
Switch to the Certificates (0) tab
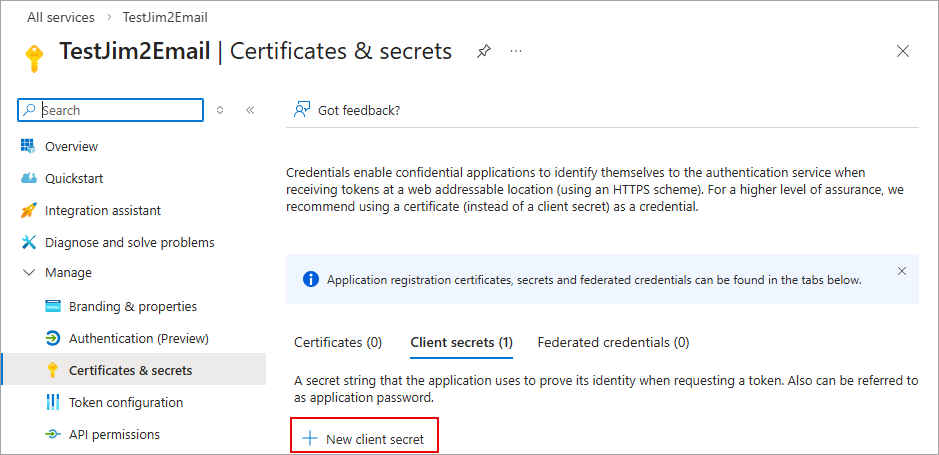338,342
